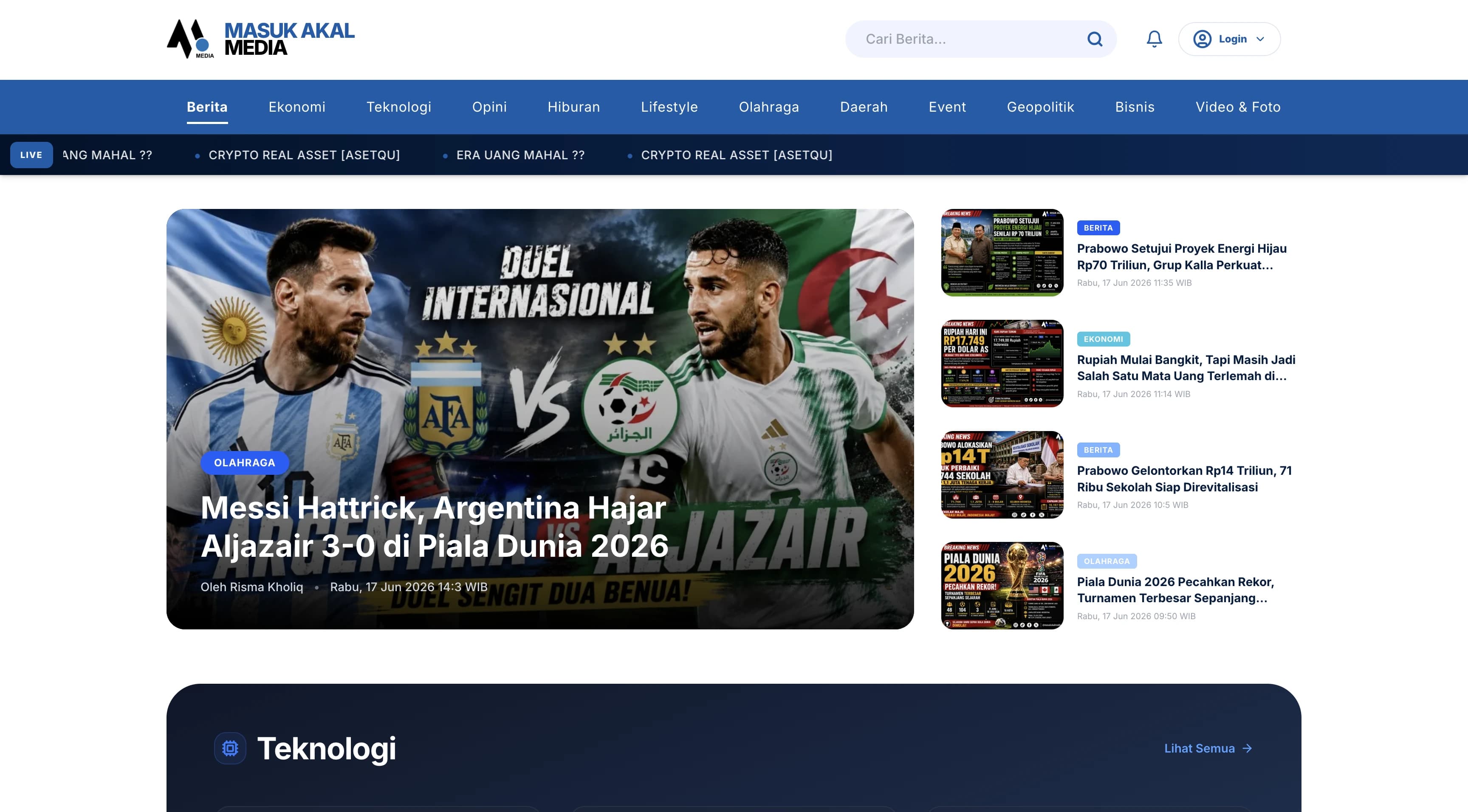
Task: Open the Video & Foto section
Action: pyautogui.click(x=1238, y=107)
